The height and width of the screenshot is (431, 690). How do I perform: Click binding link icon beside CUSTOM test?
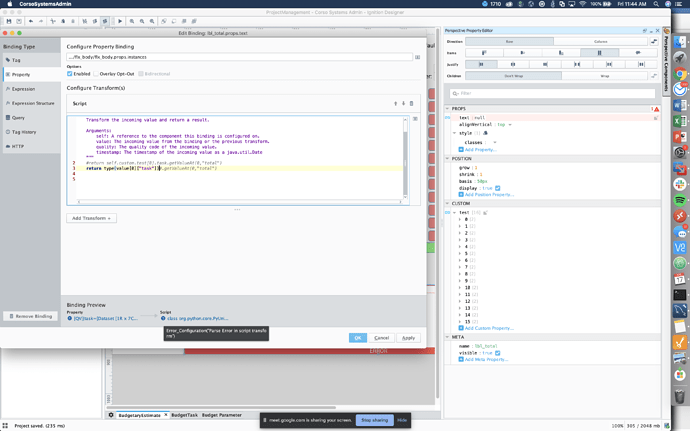(448, 212)
